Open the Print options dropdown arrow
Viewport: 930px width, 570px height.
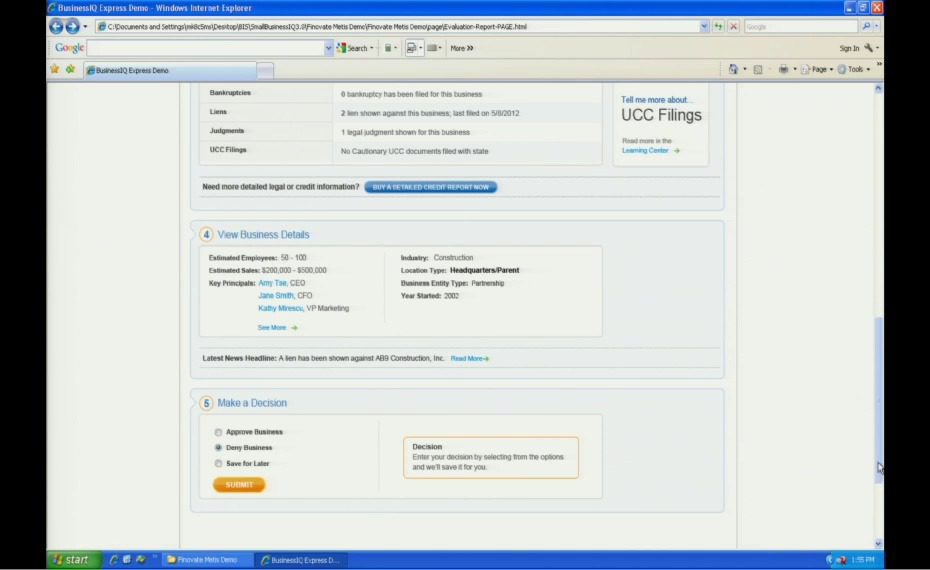click(x=795, y=69)
